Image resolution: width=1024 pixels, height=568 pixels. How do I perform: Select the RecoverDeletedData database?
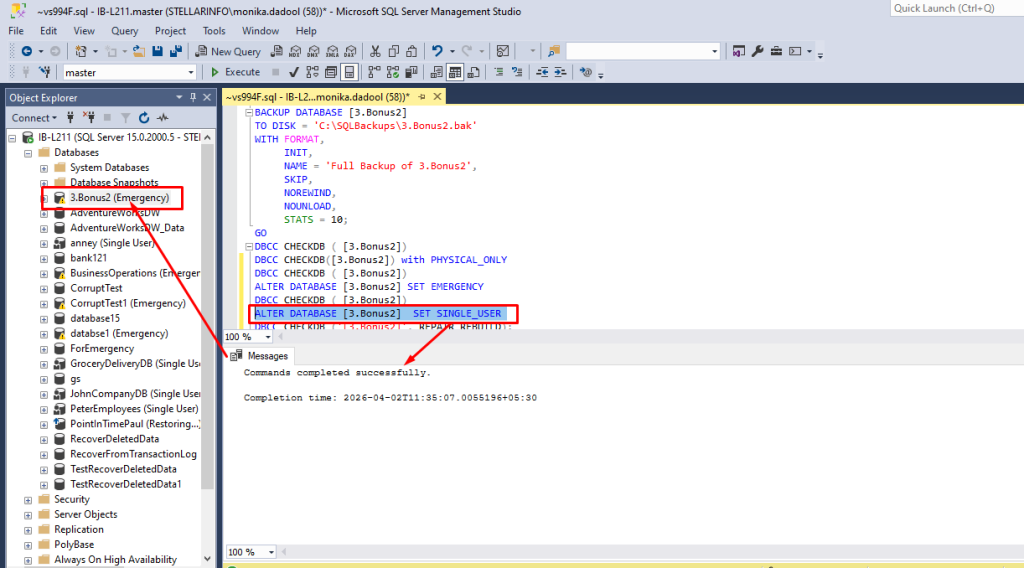coord(114,439)
